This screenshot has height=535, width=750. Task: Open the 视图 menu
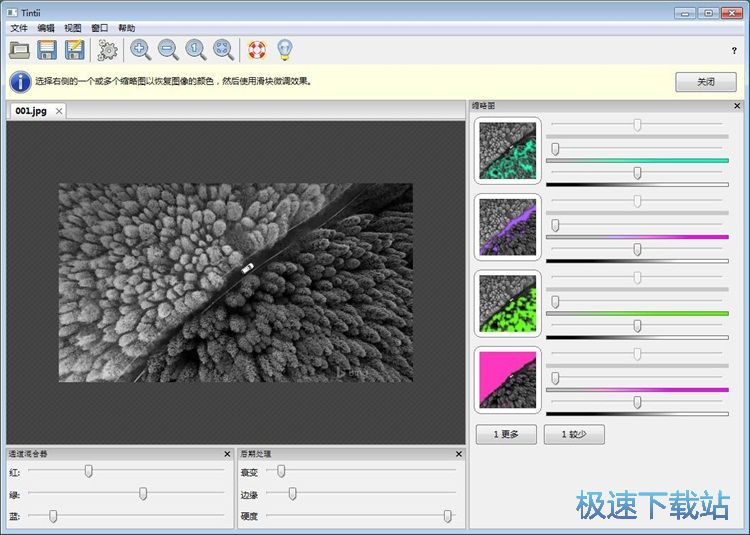click(x=73, y=28)
